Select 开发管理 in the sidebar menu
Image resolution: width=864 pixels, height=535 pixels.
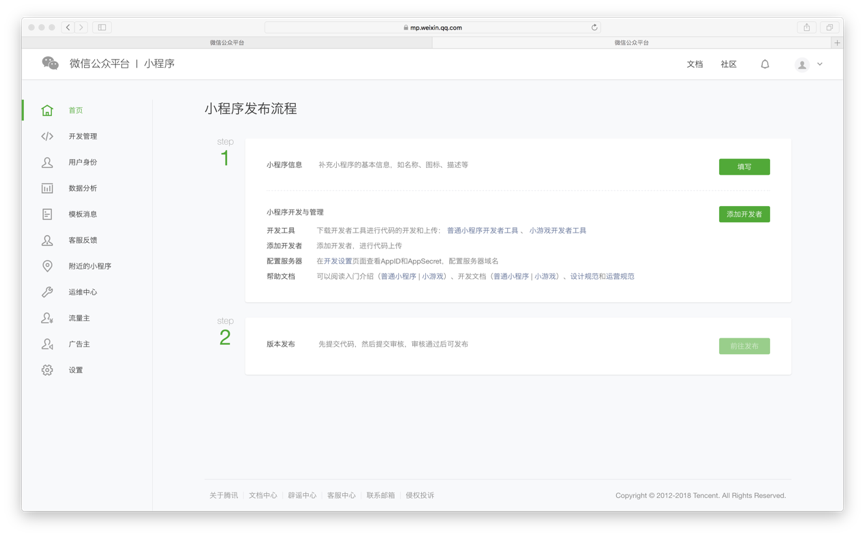click(x=83, y=136)
